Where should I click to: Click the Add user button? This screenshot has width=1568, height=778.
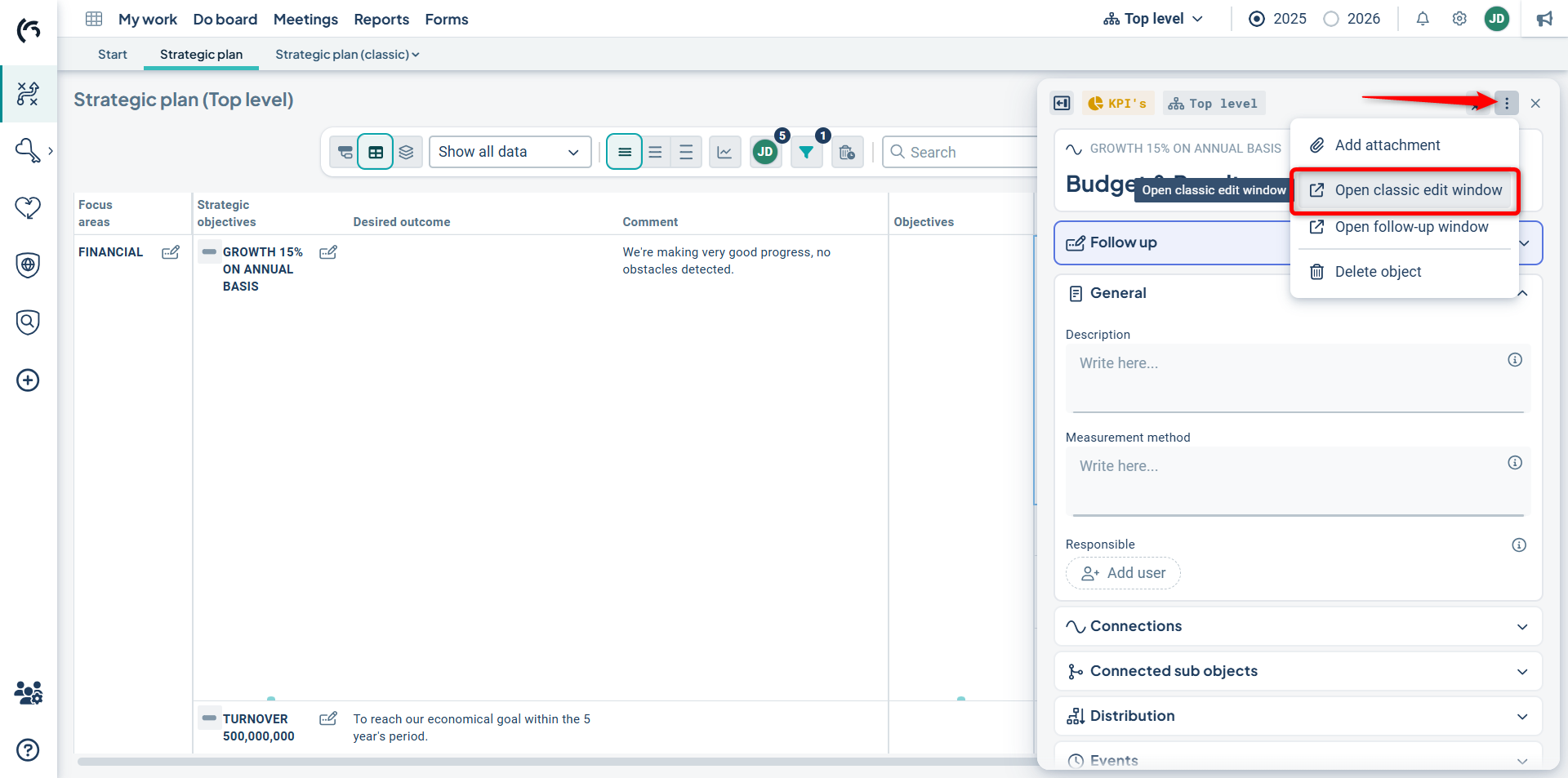[1123, 573]
